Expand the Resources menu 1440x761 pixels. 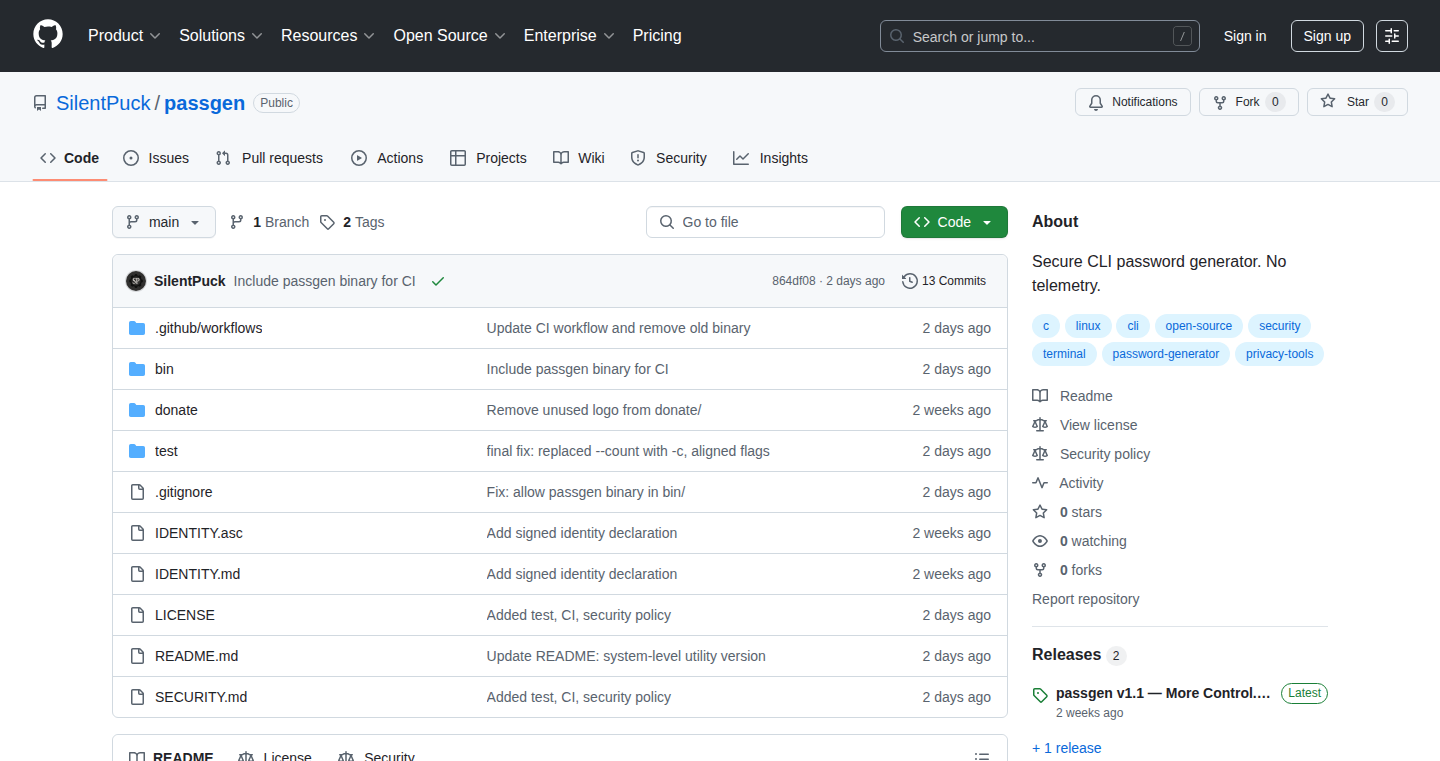pos(328,36)
